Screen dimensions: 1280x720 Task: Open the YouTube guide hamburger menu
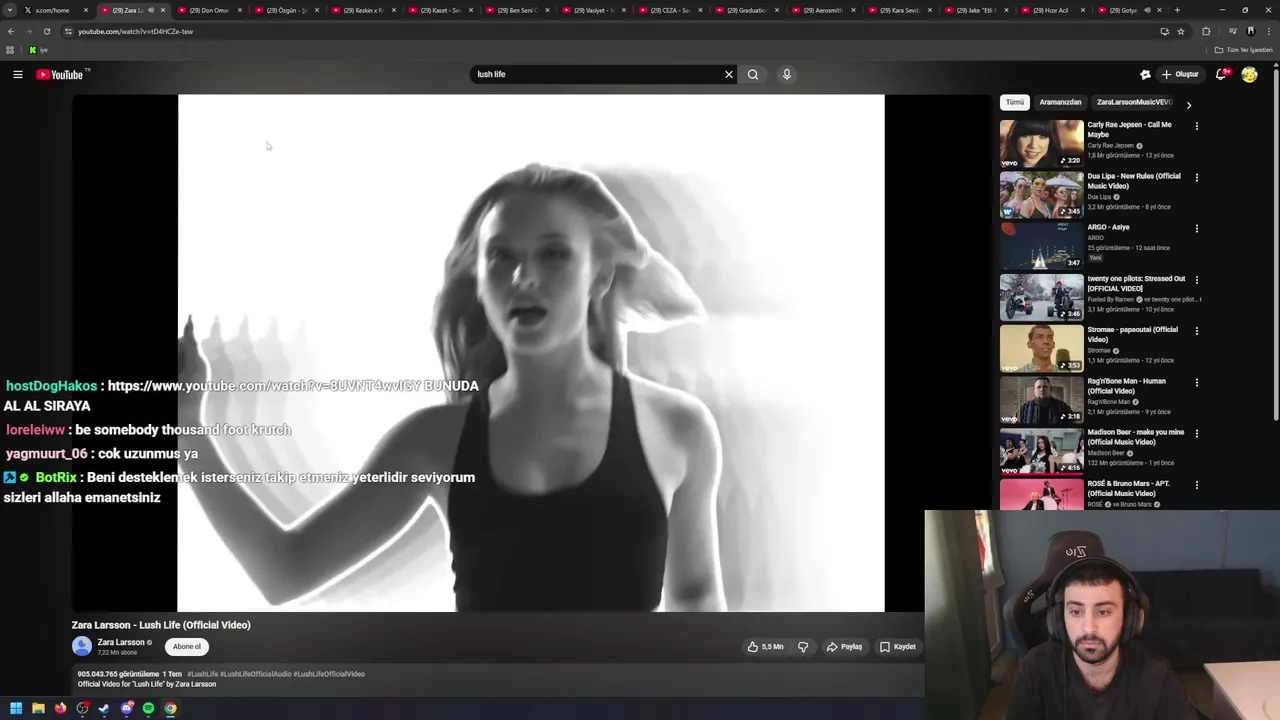[x=17, y=74]
